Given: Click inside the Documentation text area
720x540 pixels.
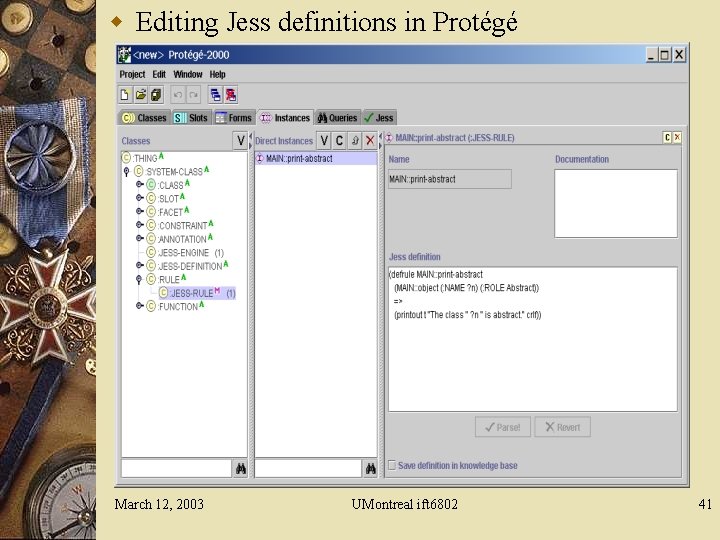Looking at the screenshot, I should tap(616, 203).
